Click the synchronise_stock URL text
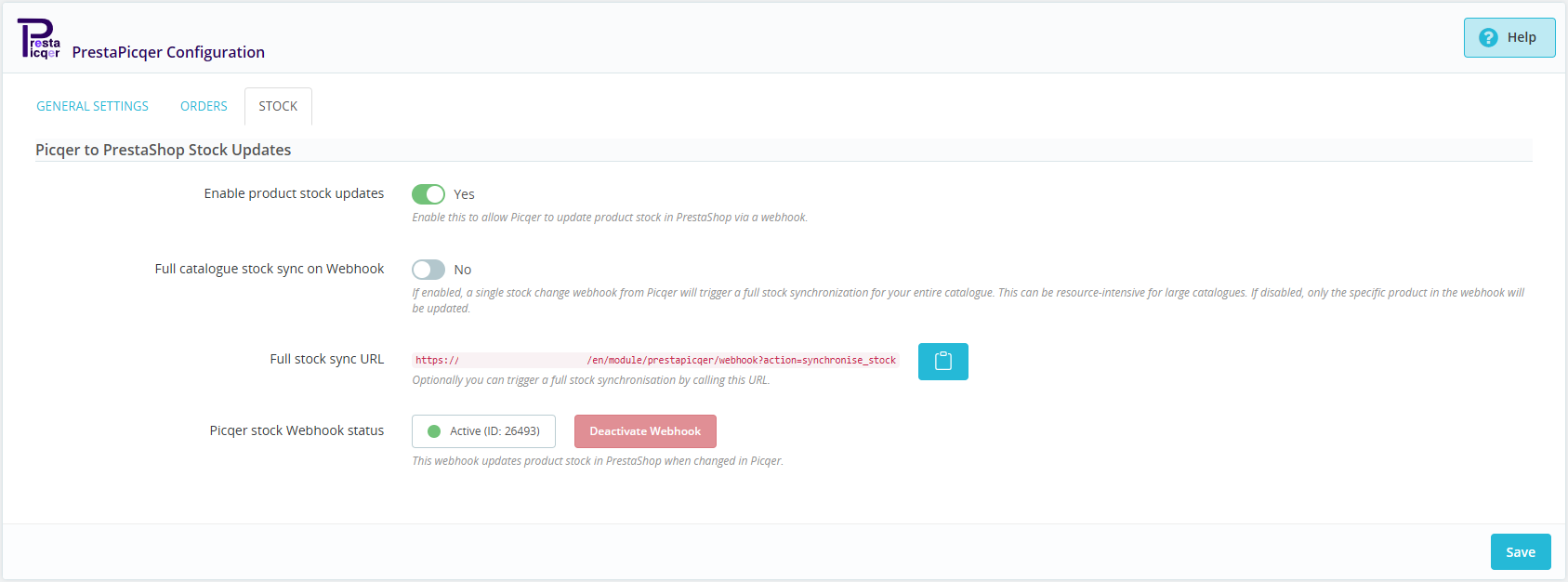 click(655, 360)
